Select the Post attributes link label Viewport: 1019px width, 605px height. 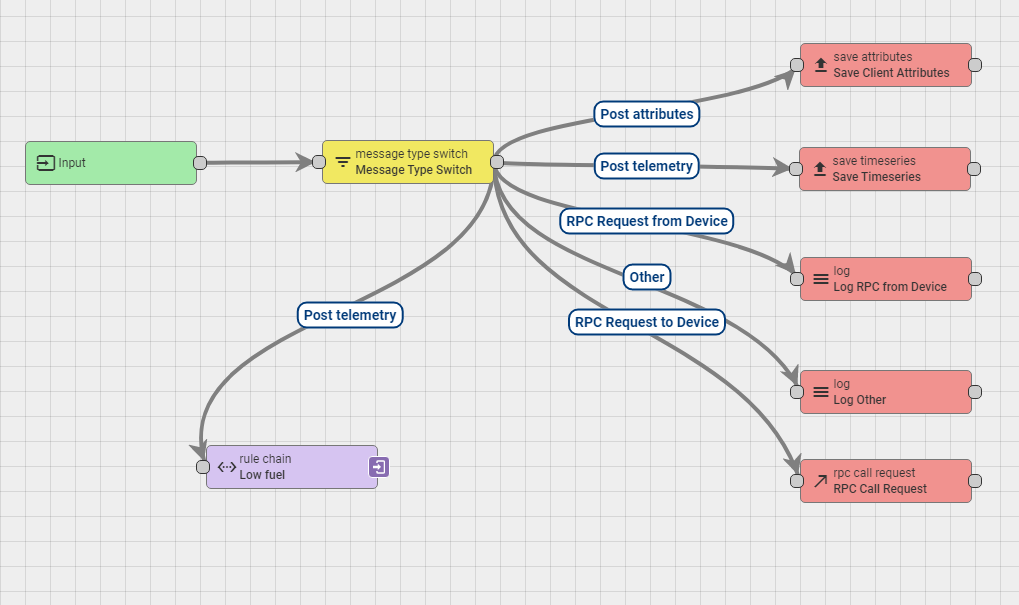[x=646, y=114]
